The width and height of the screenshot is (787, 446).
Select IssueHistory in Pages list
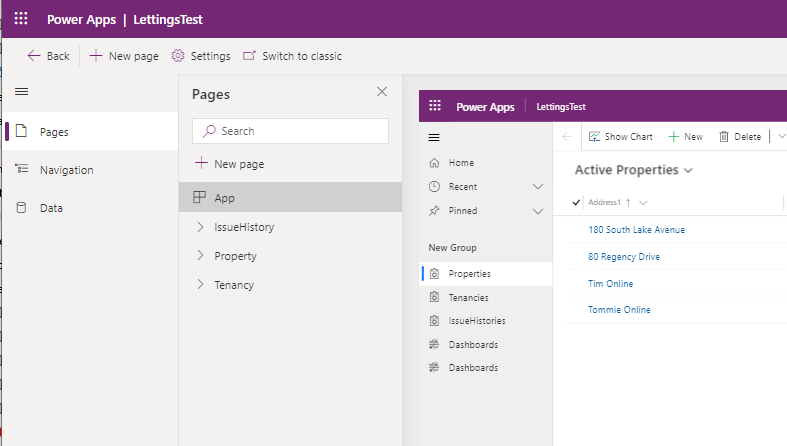point(244,227)
